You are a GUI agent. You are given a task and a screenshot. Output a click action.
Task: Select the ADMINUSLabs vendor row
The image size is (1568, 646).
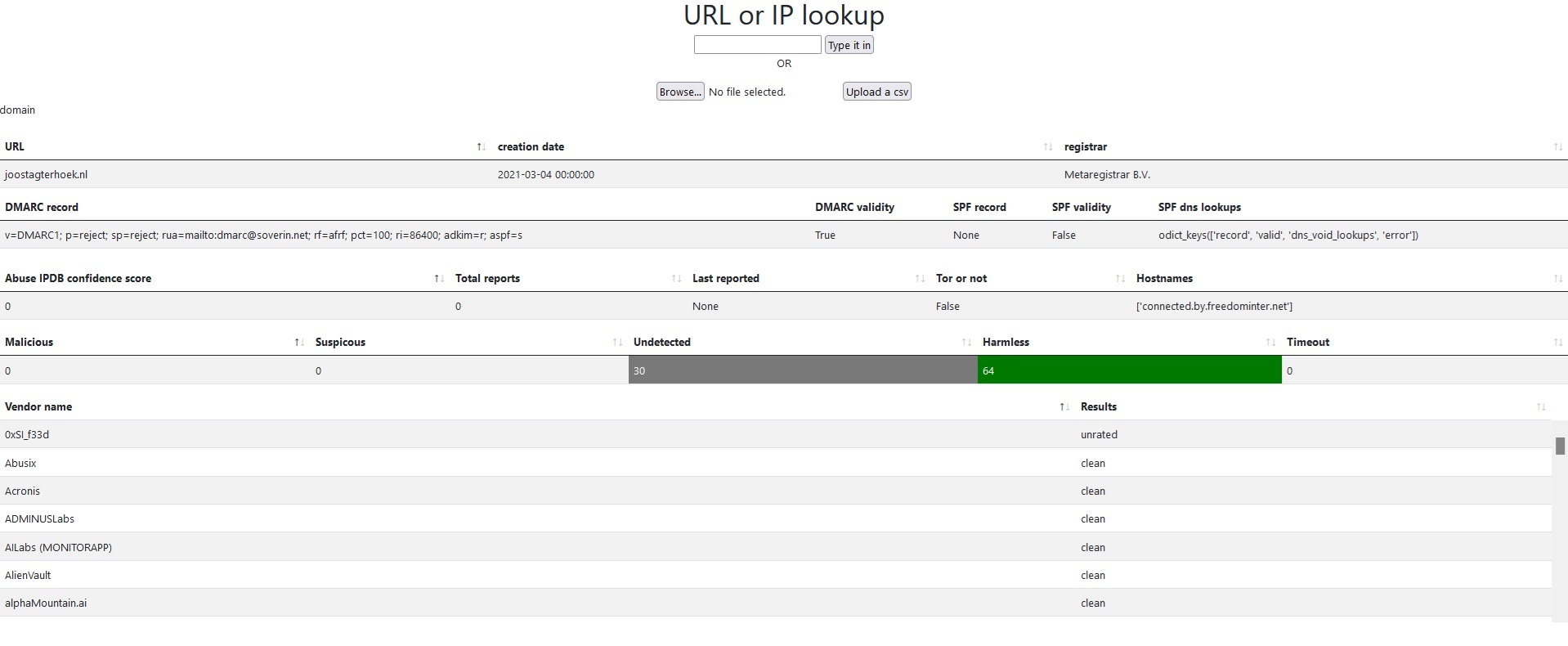point(776,518)
